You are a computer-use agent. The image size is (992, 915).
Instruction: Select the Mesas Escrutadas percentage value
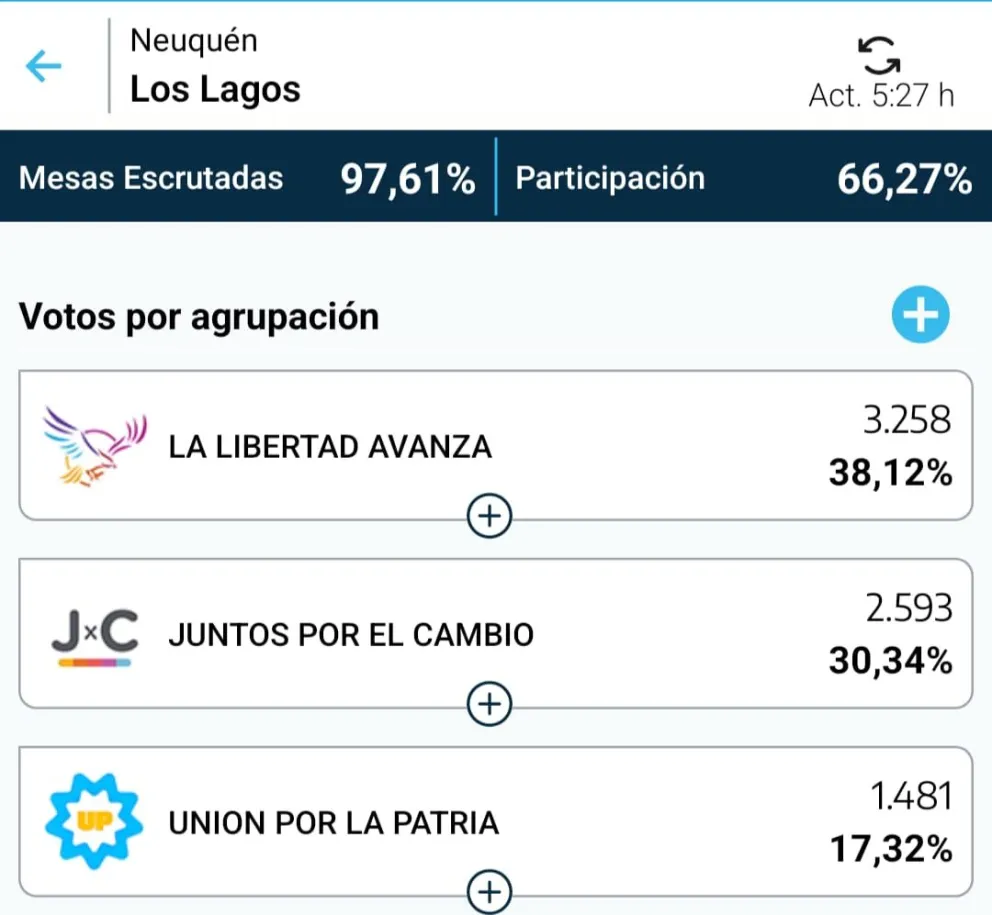[x=406, y=177]
